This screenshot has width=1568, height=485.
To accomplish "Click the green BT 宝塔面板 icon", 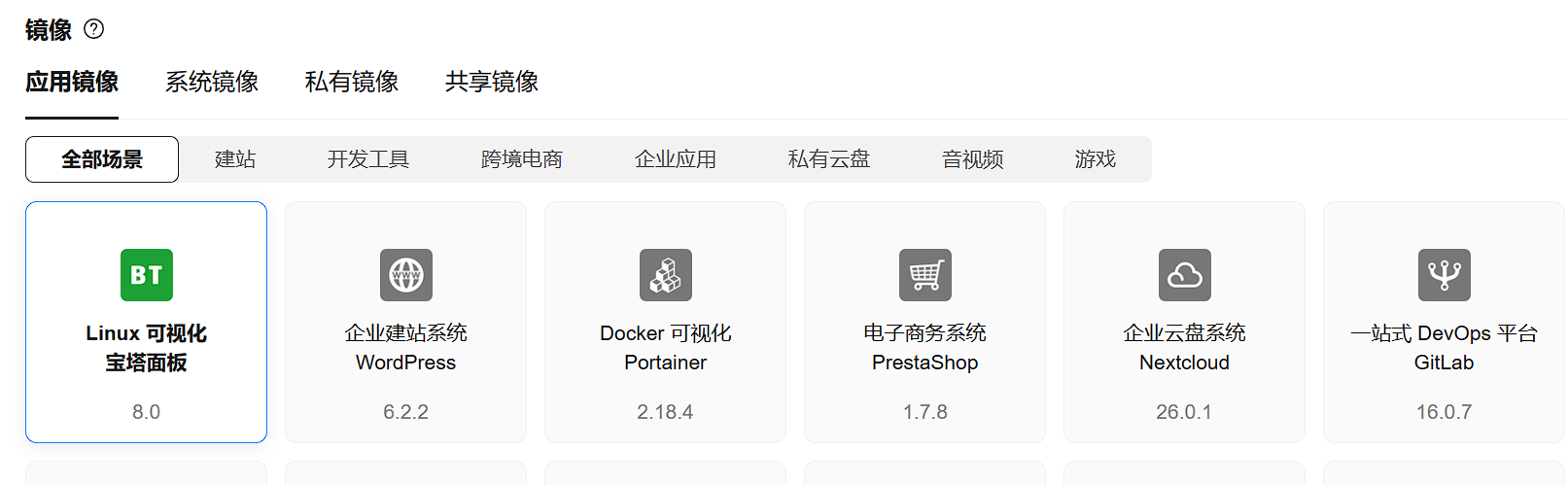I will pos(147,275).
